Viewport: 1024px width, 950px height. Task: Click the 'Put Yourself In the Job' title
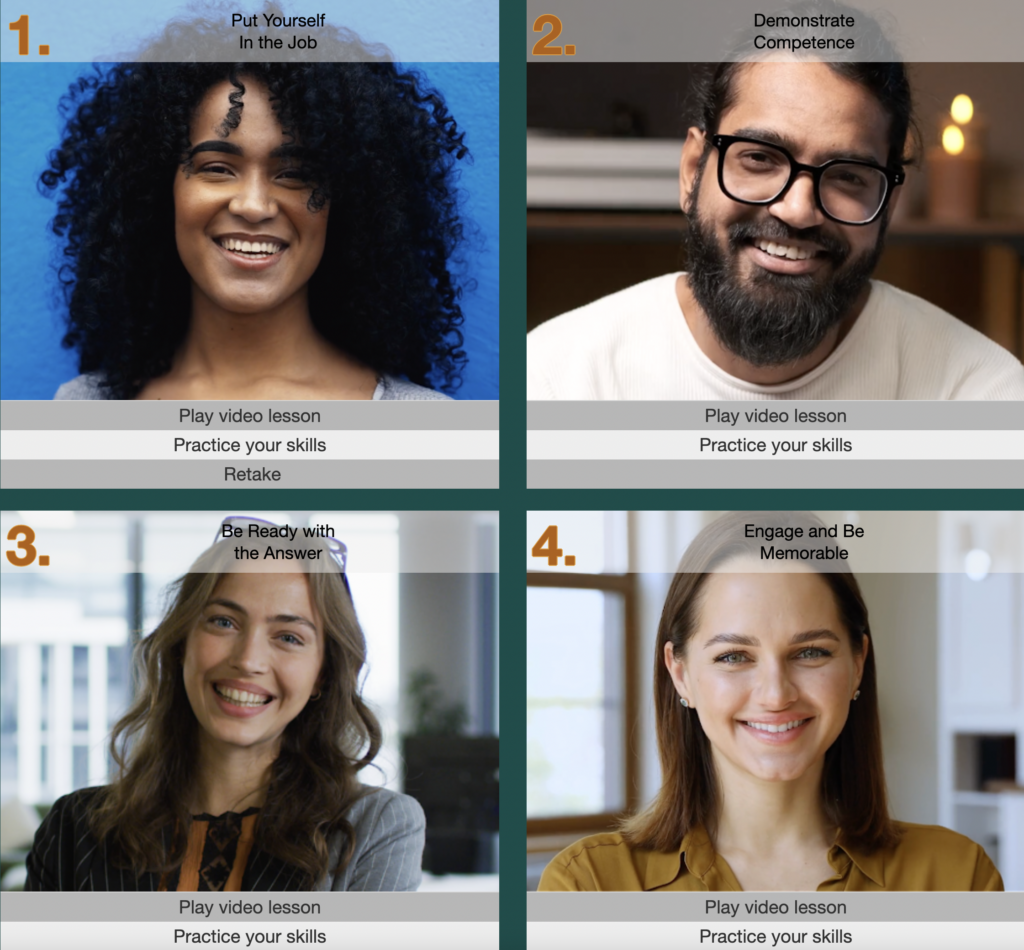tap(278, 31)
